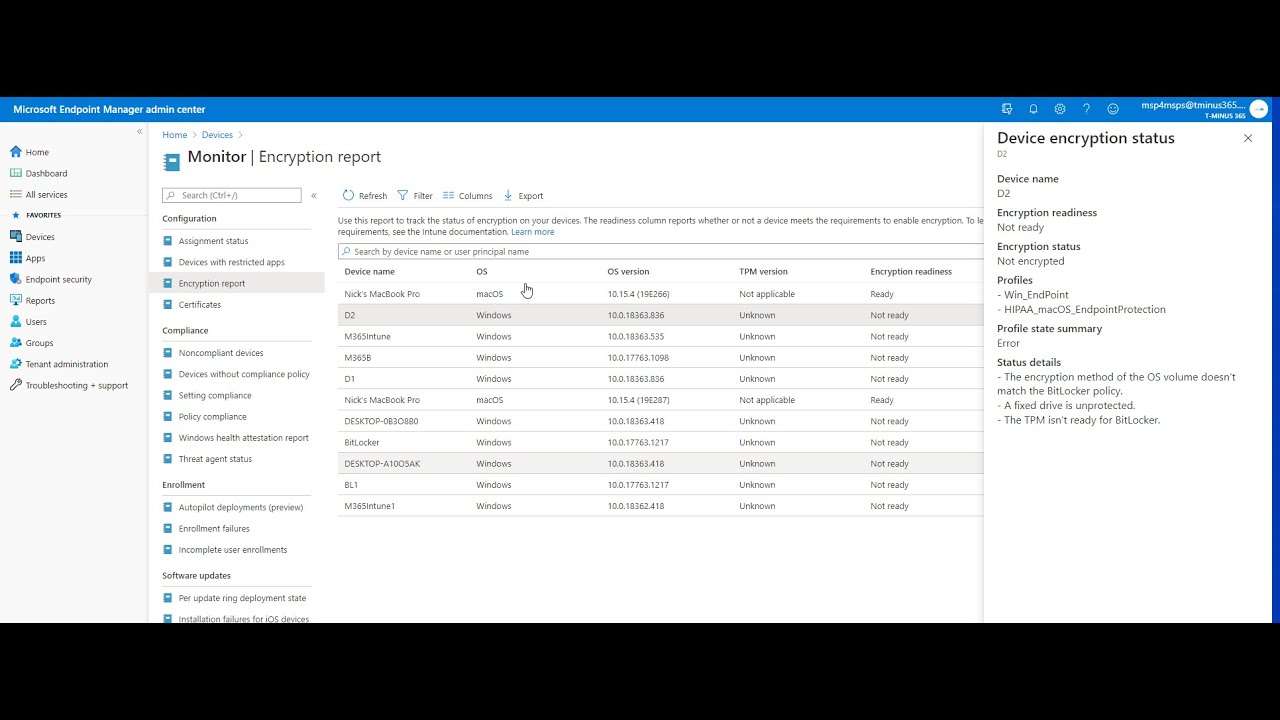Open the directory and subscription icon
The height and width of the screenshot is (720, 1280).
tap(1007, 109)
